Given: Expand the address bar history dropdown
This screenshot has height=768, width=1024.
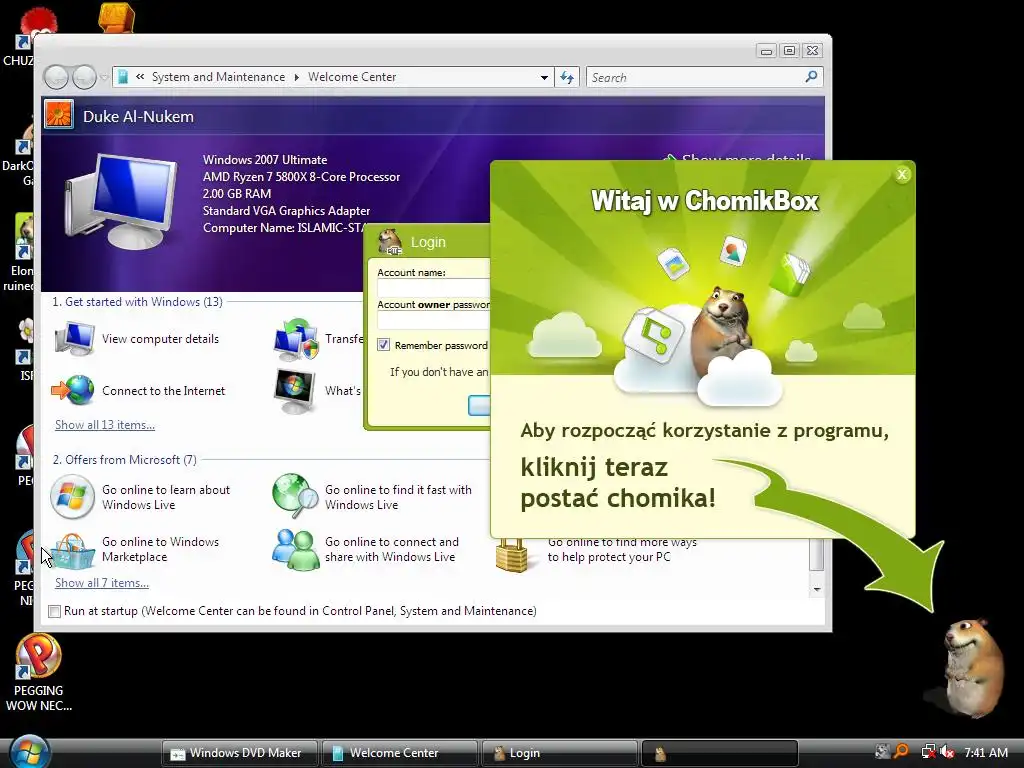Looking at the screenshot, I should click(x=544, y=77).
